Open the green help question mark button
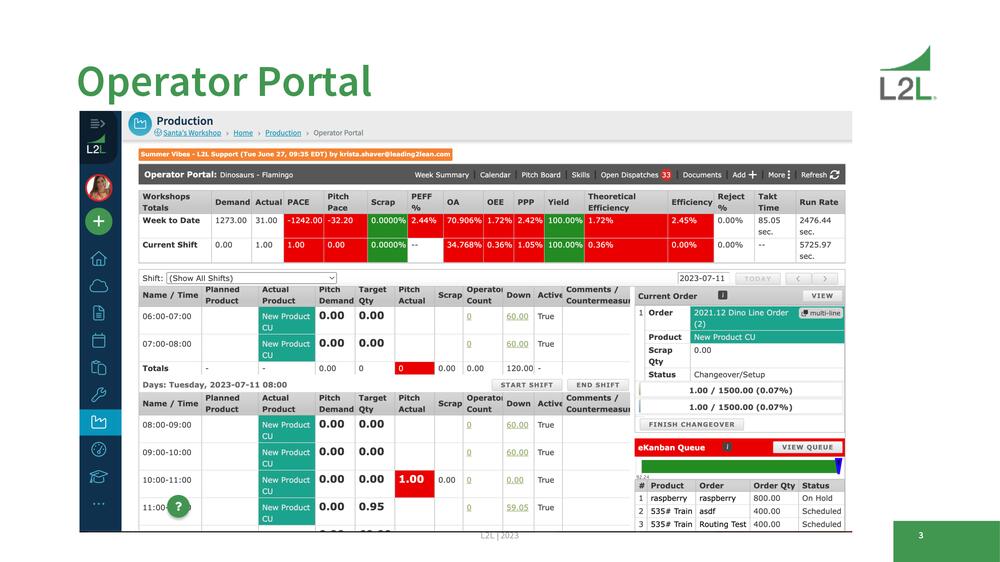The width and height of the screenshot is (1000, 562). point(179,507)
